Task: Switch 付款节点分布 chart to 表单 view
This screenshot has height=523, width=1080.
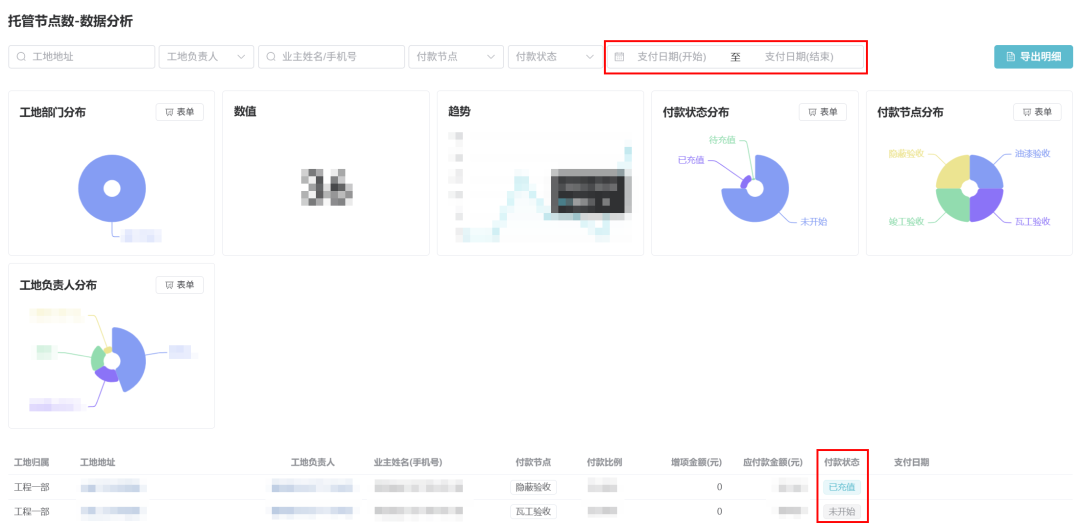Action: click(1036, 112)
